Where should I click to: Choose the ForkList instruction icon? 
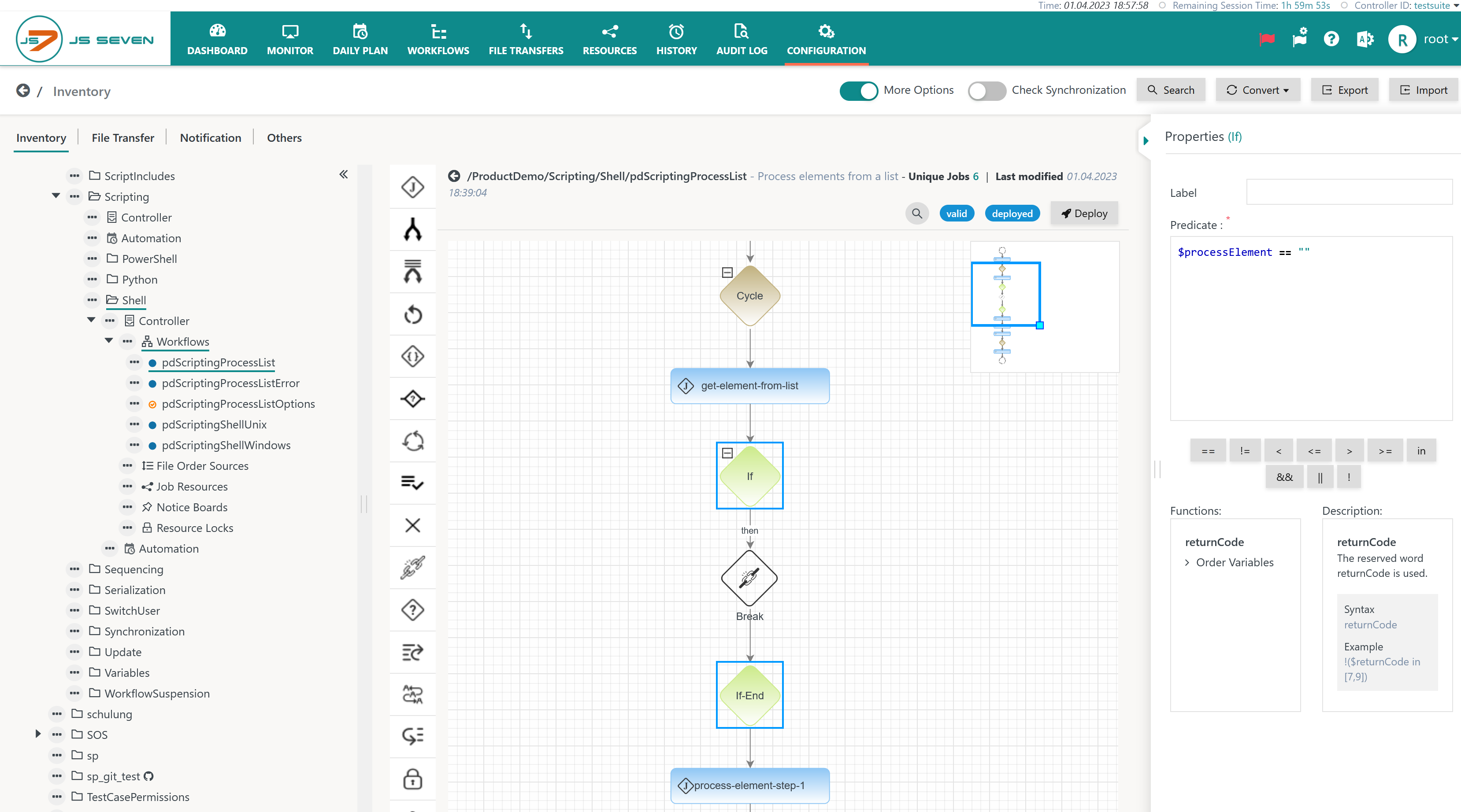[x=412, y=271]
